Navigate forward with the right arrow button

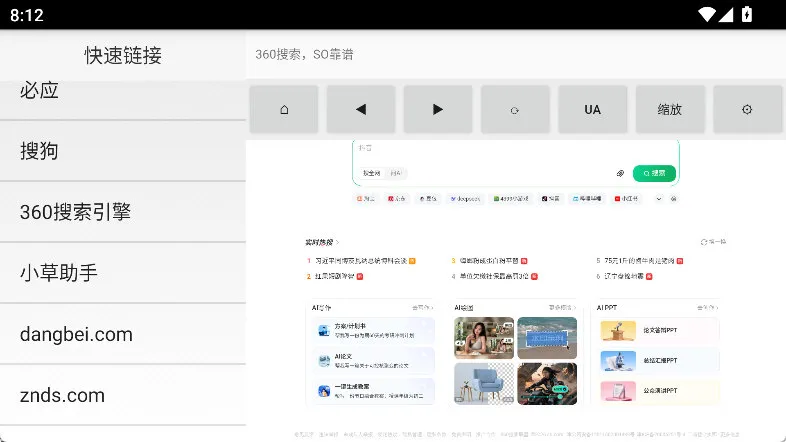[x=438, y=109]
